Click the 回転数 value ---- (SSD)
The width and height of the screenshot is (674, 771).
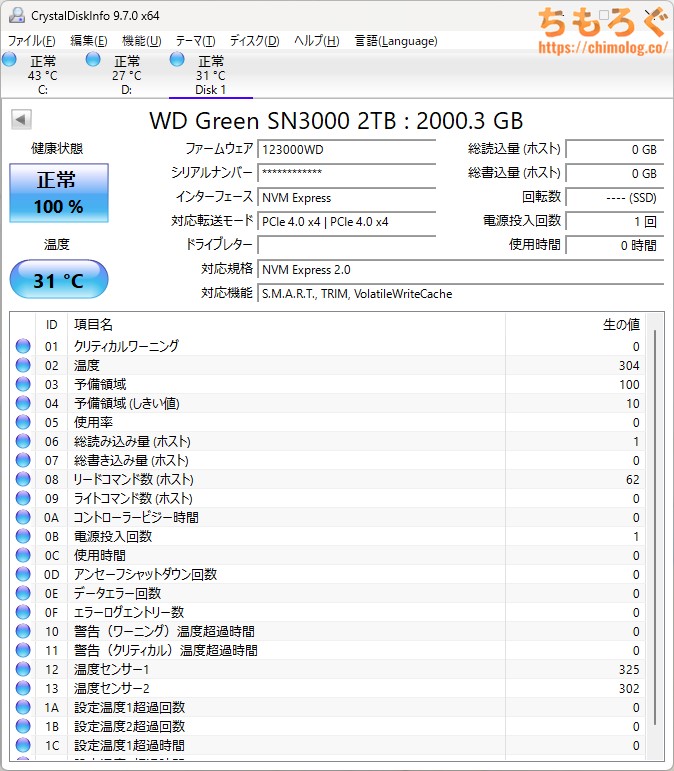tap(615, 197)
